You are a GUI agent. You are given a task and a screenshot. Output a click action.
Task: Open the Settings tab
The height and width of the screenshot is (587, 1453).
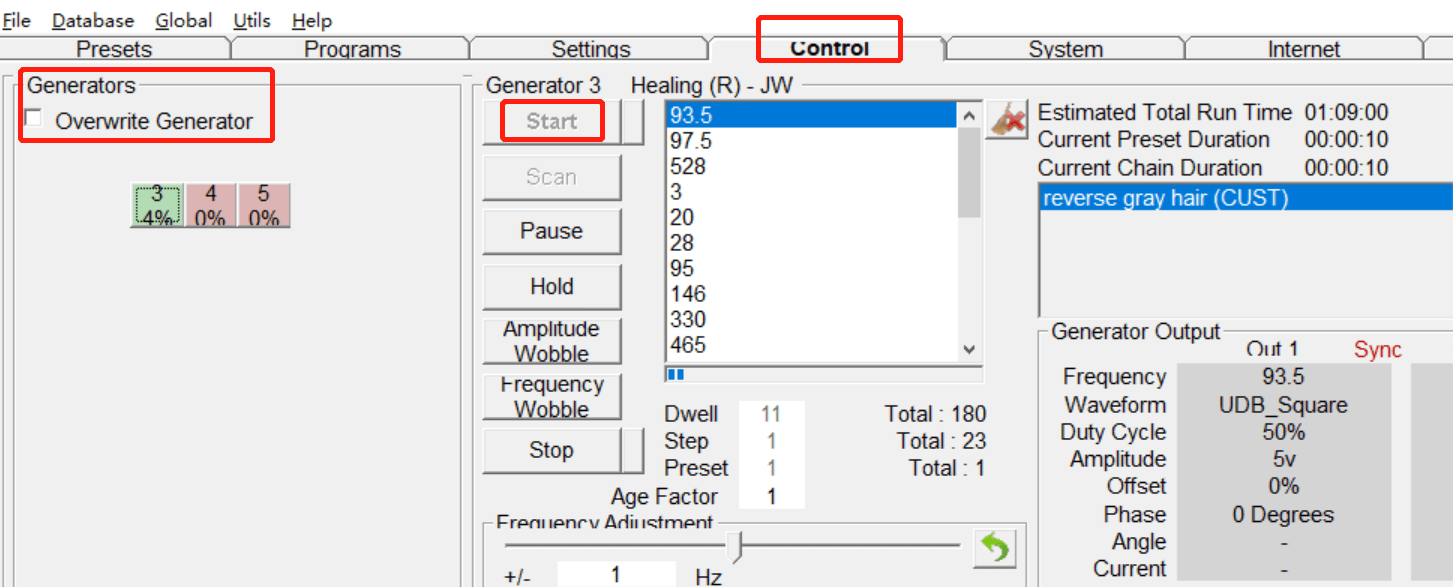coord(591,49)
